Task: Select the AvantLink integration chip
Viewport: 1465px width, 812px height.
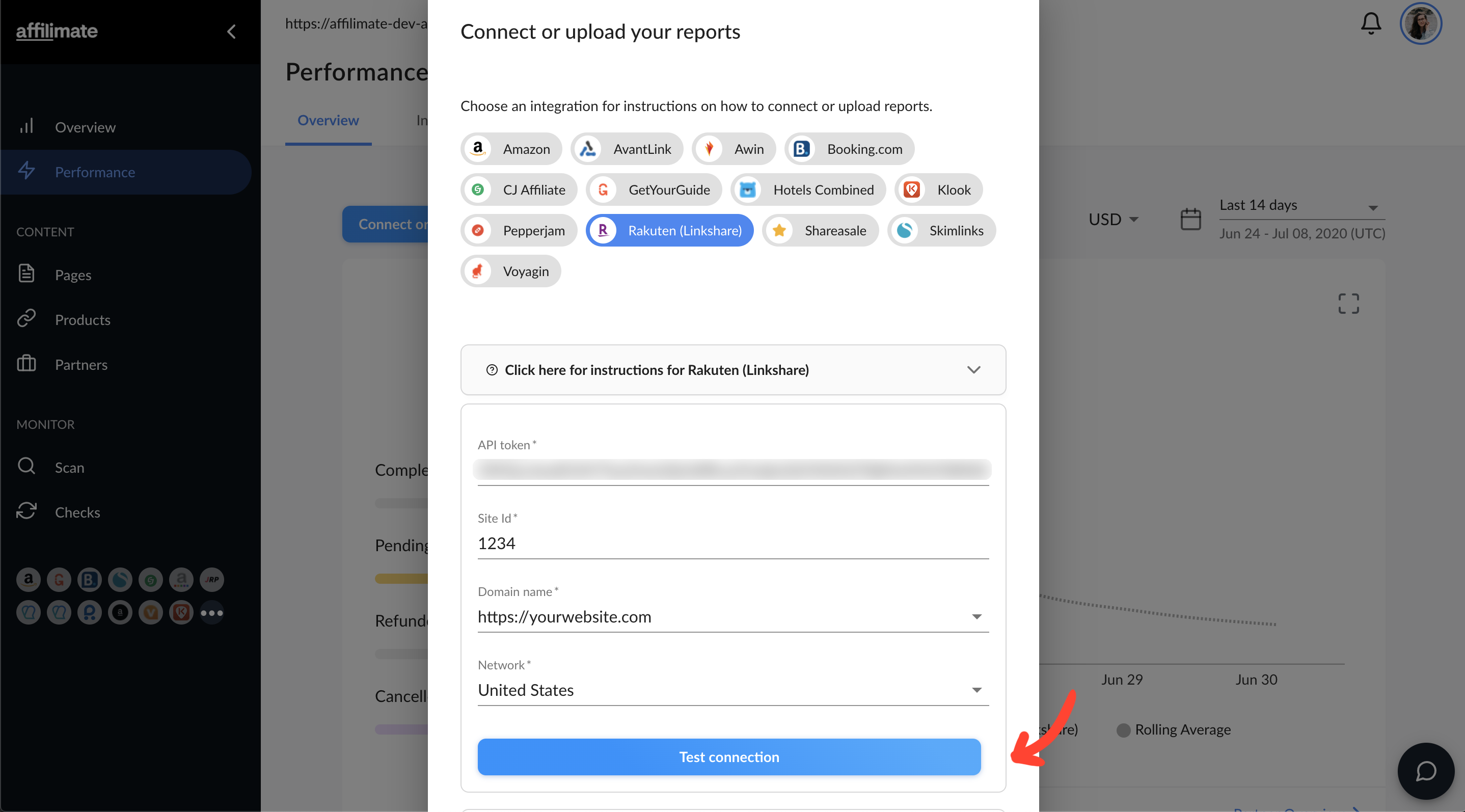Action: point(627,149)
